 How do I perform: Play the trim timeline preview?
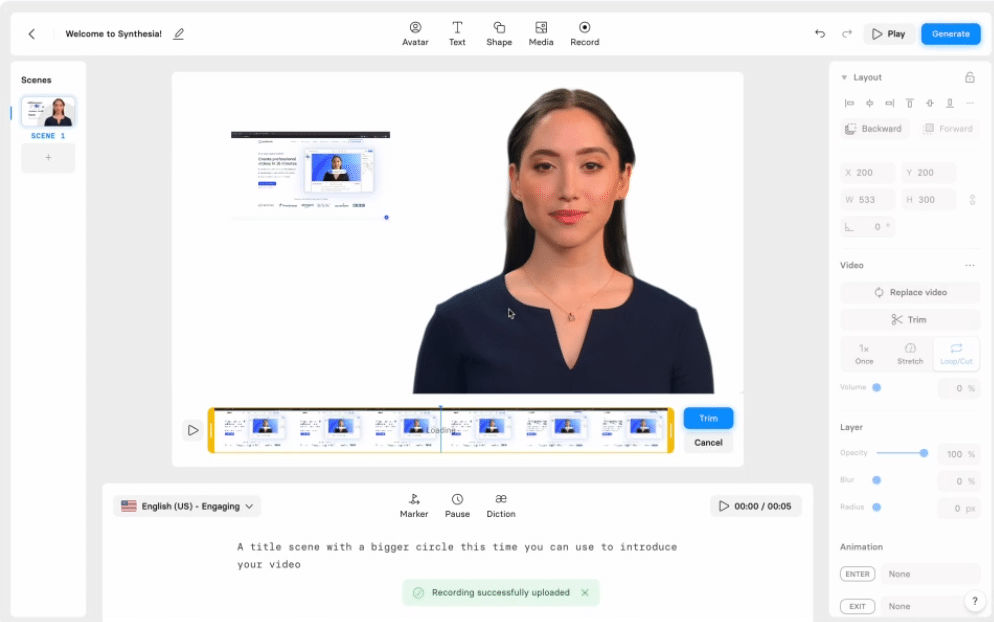coord(193,431)
